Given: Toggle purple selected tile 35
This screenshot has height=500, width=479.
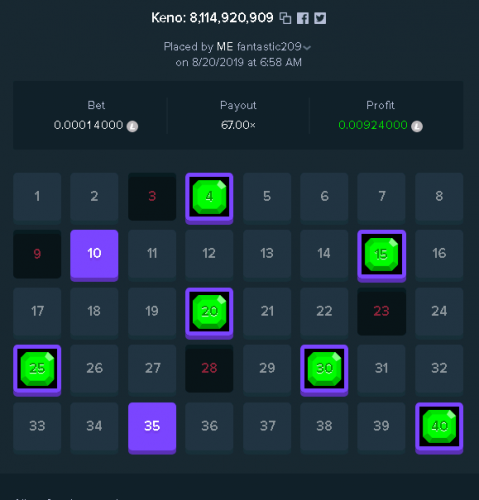Looking at the screenshot, I should pyautogui.click(x=152, y=428).
